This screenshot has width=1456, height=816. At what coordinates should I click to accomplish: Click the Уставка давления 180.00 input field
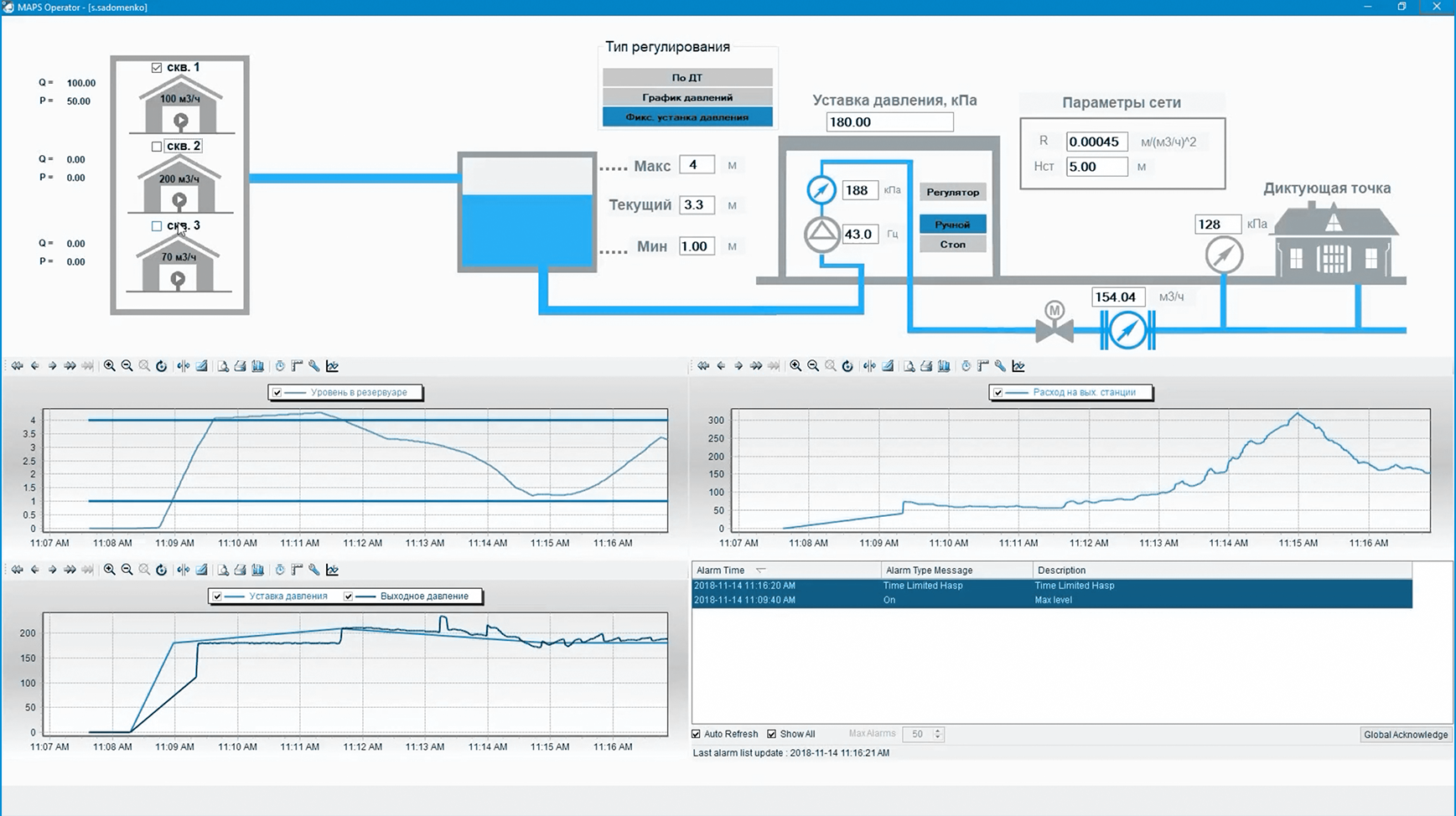889,122
